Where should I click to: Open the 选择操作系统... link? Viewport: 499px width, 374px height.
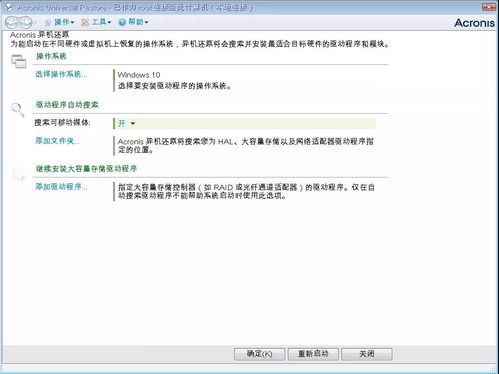click(61, 74)
